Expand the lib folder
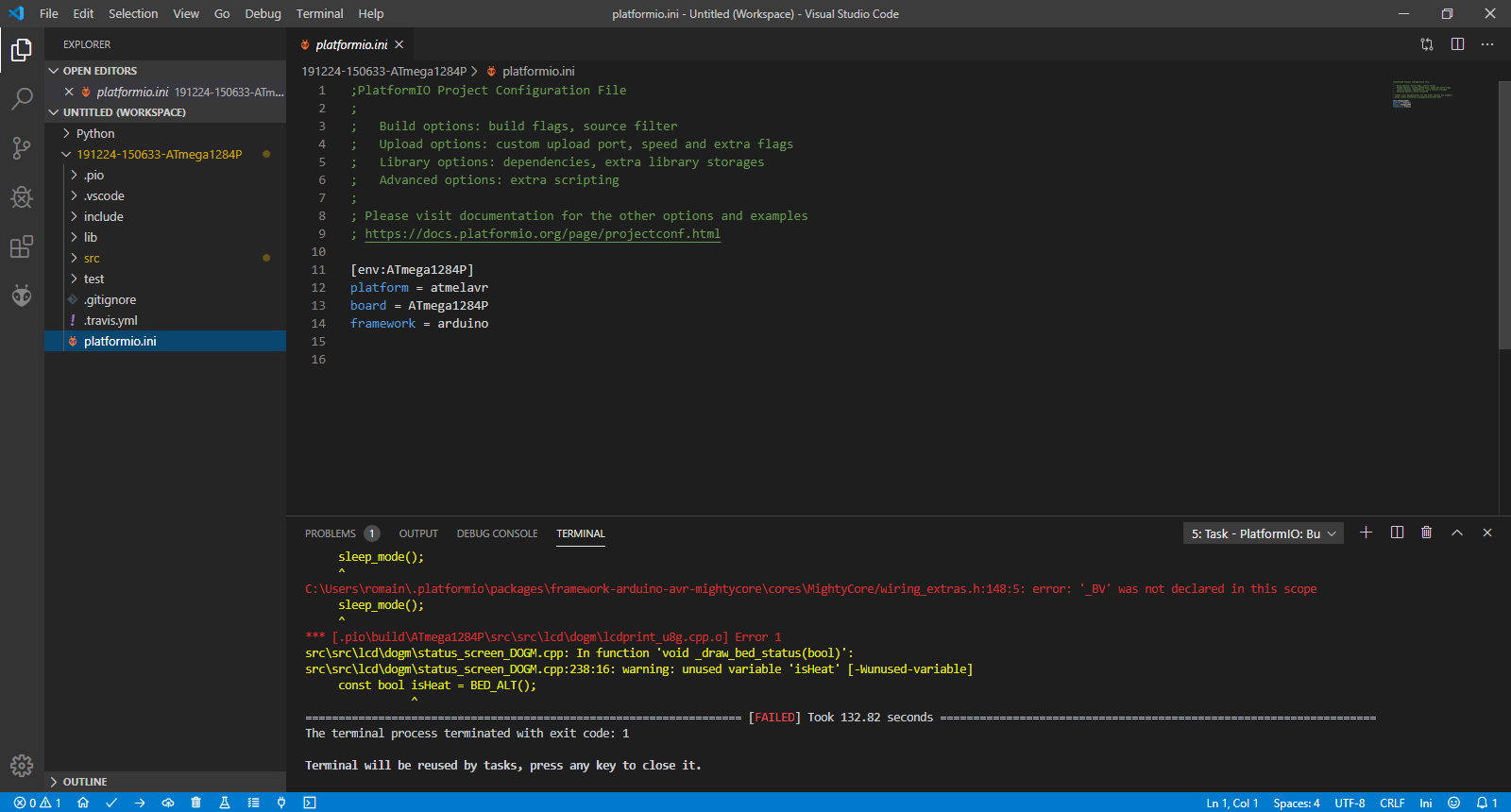 click(165, 237)
